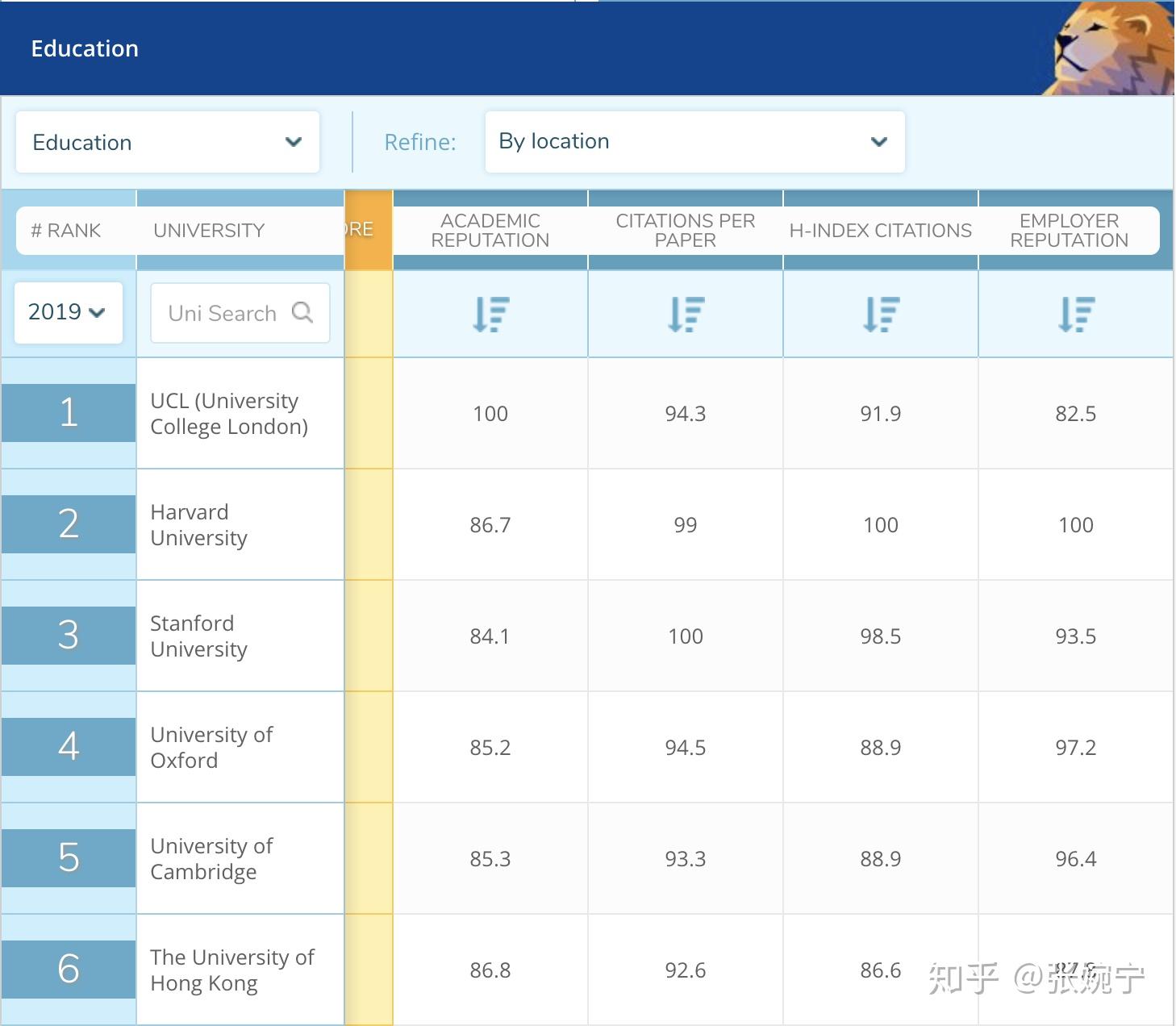
Task: Open The University of Hong Kong
Action: (x=231, y=970)
